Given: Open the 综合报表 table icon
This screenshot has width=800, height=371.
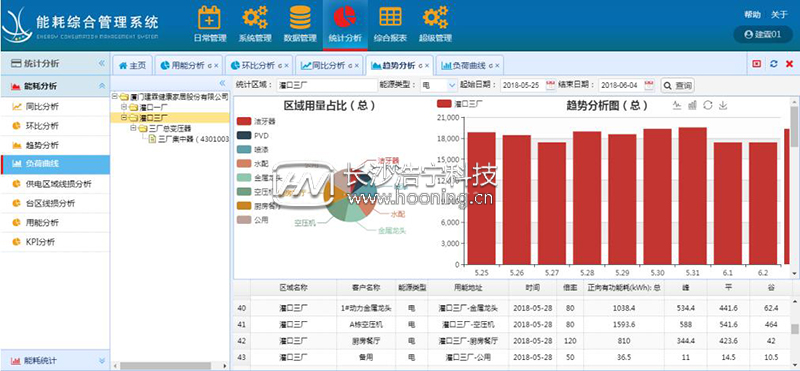Looking at the screenshot, I should click(390, 17).
